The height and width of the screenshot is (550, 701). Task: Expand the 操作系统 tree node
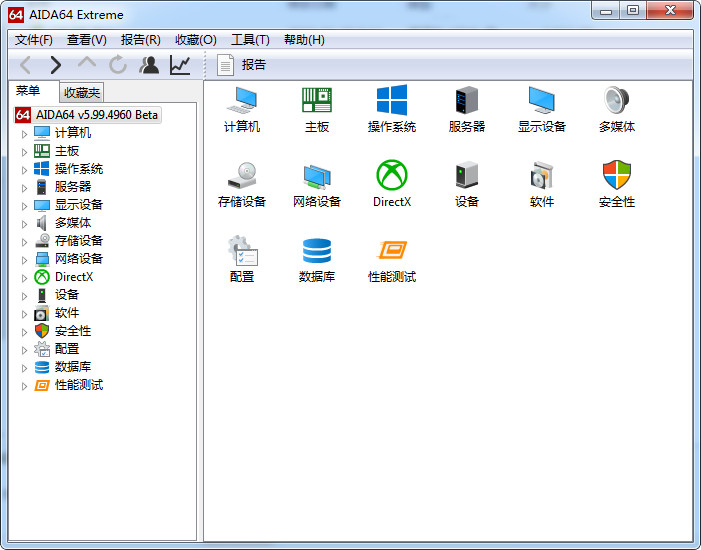[x=24, y=170]
